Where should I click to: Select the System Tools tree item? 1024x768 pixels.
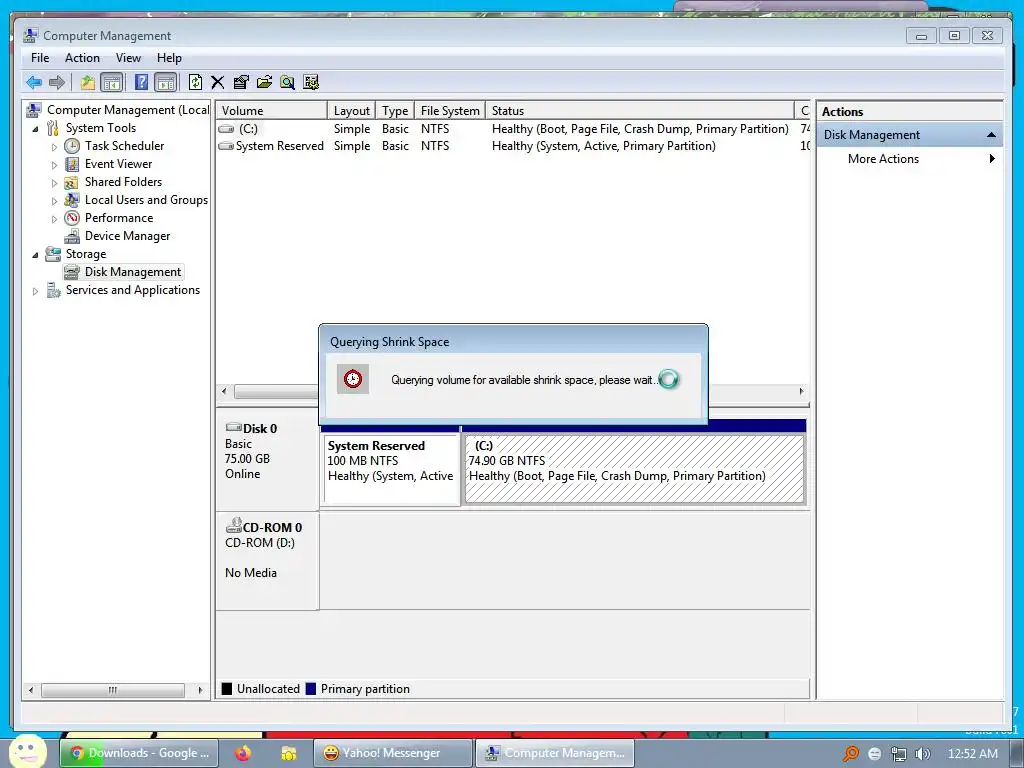pyautogui.click(x=101, y=128)
